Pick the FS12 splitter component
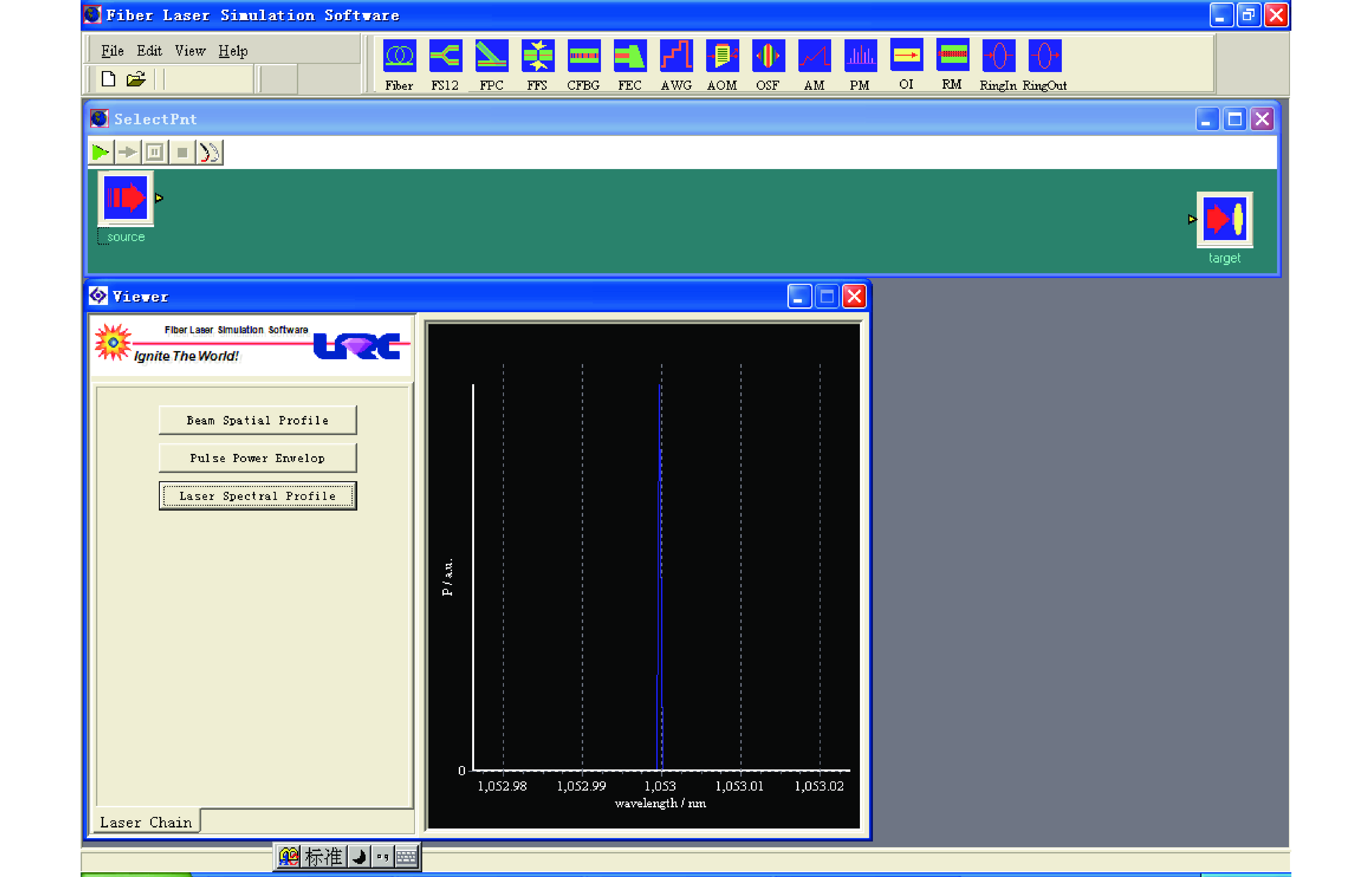Image resolution: width=1372 pixels, height=877 pixels. click(x=445, y=56)
